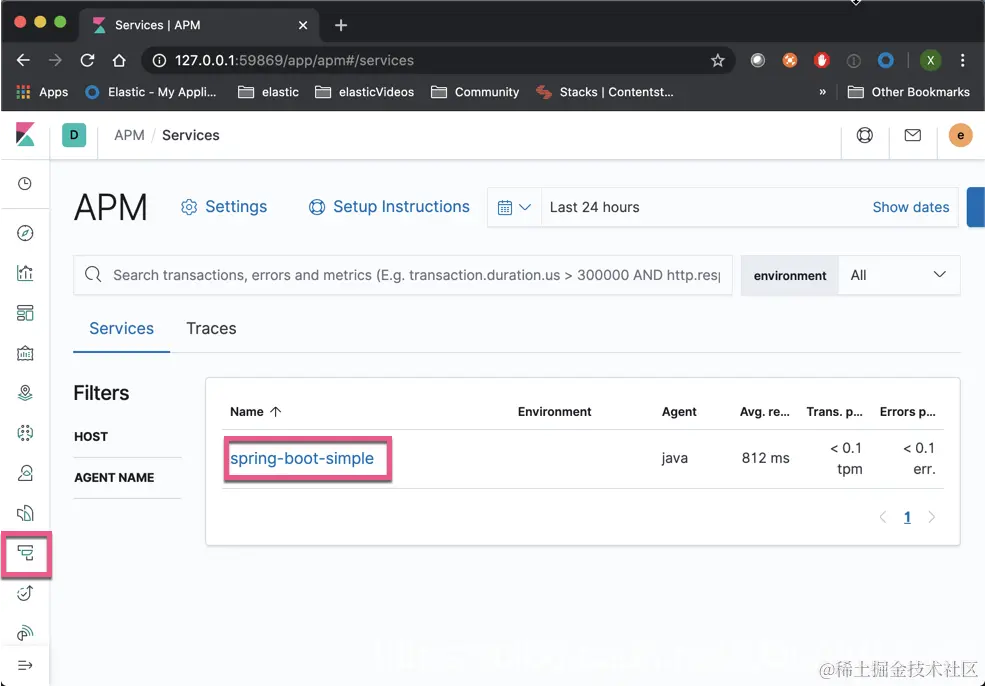
Task: Click the Last 24 hours time range
Action: pos(594,207)
